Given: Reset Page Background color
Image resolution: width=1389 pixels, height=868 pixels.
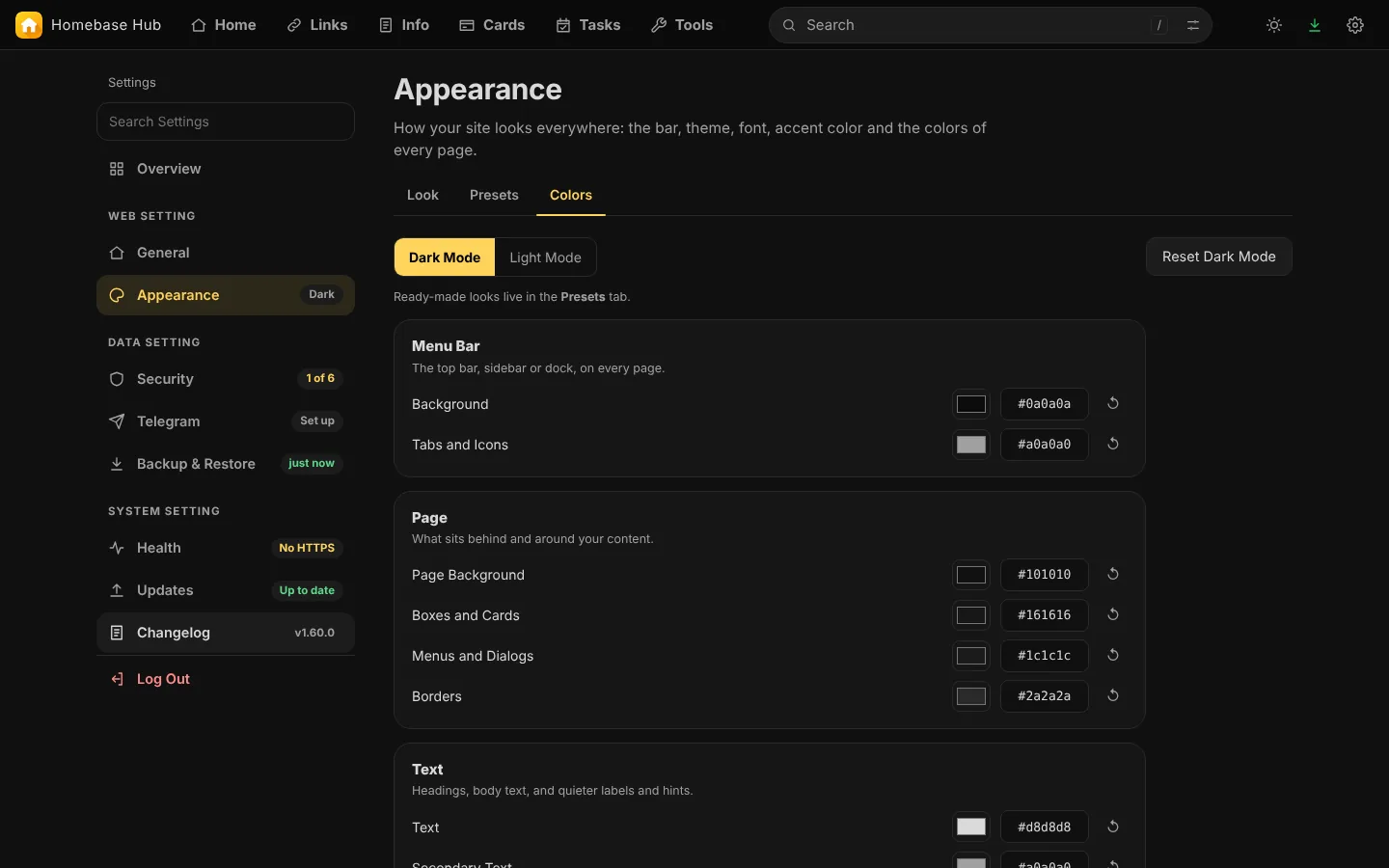Looking at the screenshot, I should pos(1113,574).
